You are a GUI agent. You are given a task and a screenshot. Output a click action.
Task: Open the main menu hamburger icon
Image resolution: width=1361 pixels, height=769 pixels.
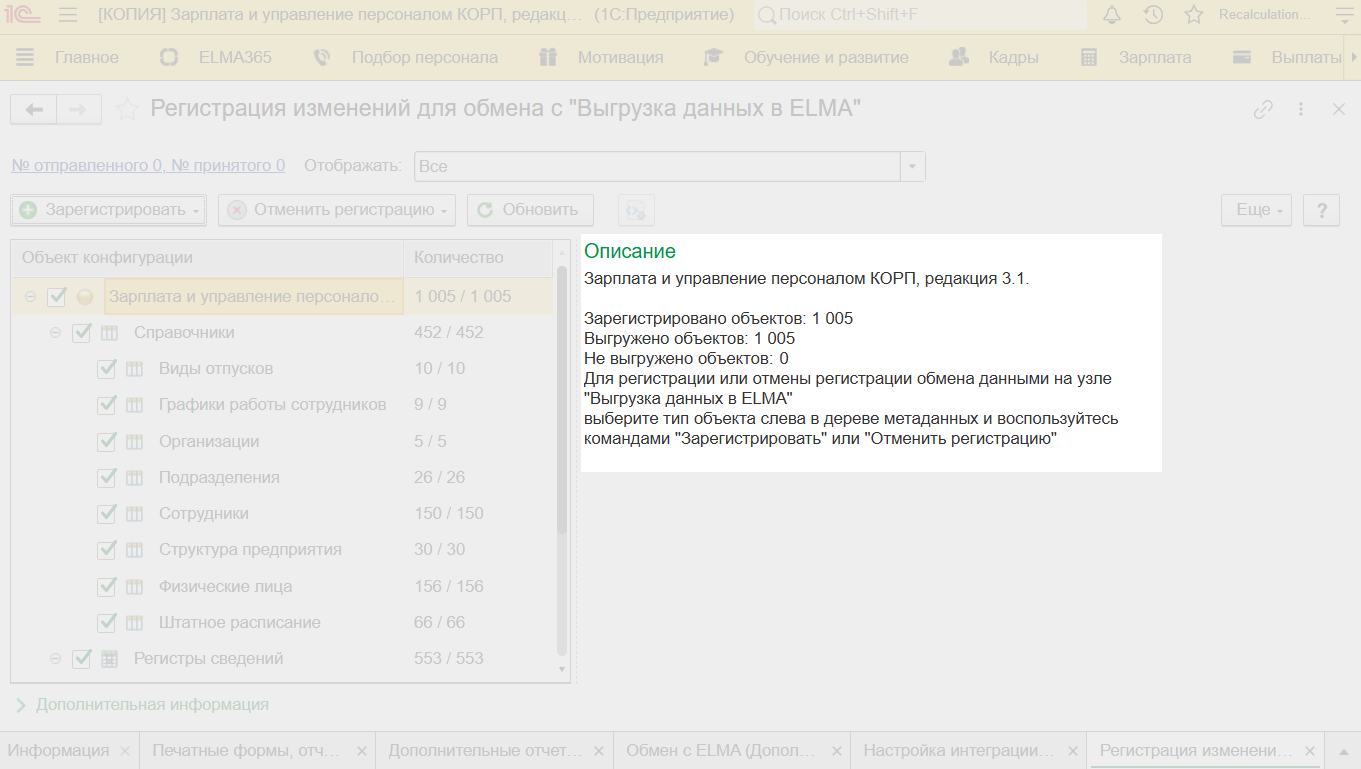68,15
